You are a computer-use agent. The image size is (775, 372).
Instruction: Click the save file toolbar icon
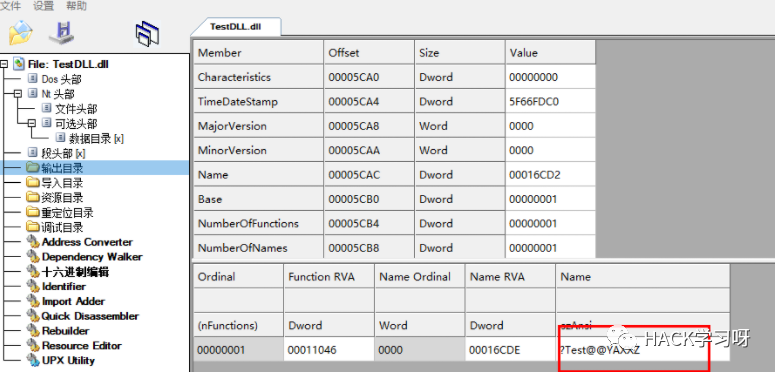tap(61, 33)
